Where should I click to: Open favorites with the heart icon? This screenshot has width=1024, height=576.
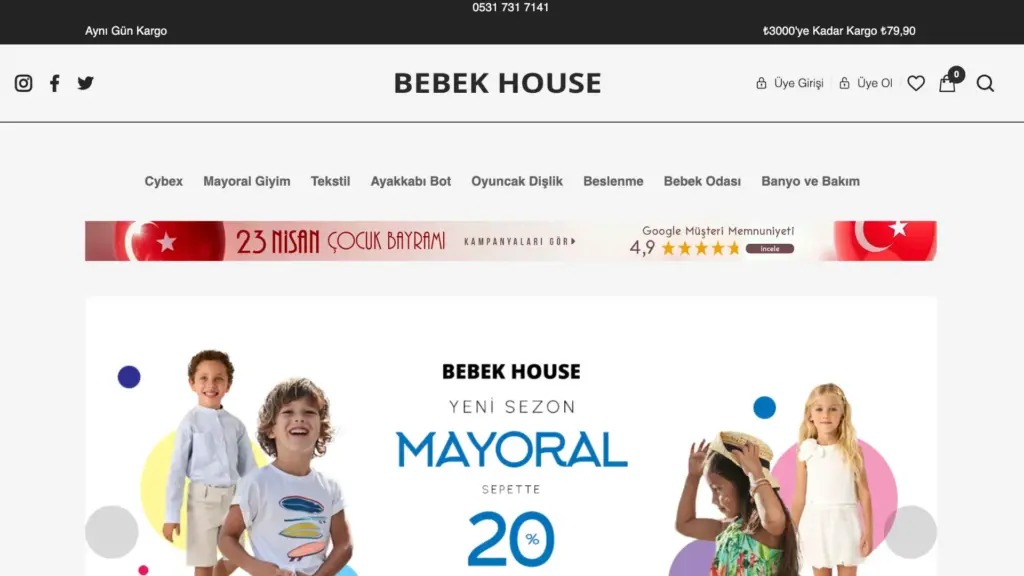pos(916,83)
